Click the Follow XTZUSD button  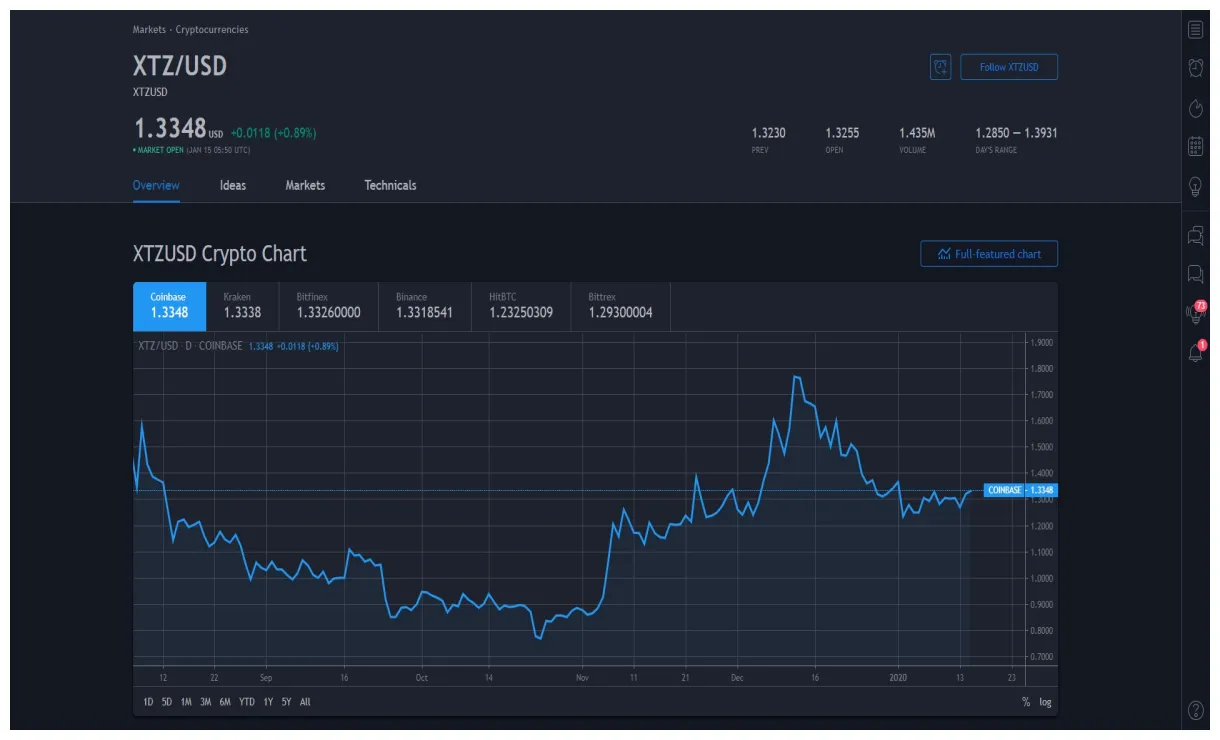pyautogui.click(x=1010, y=67)
